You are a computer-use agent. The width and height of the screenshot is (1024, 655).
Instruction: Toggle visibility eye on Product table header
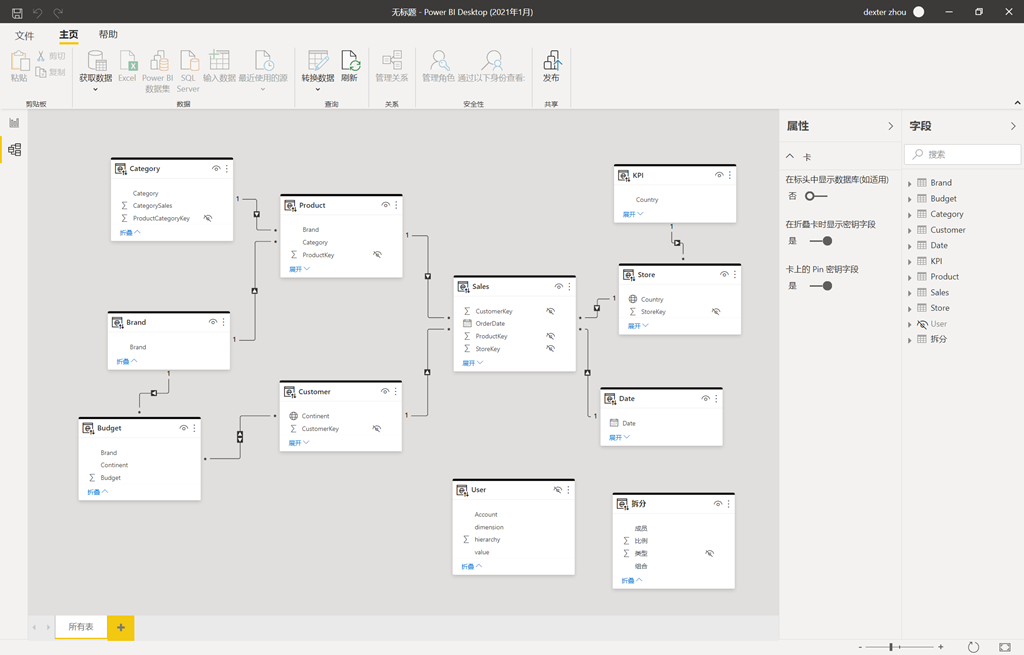coord(385,205)
